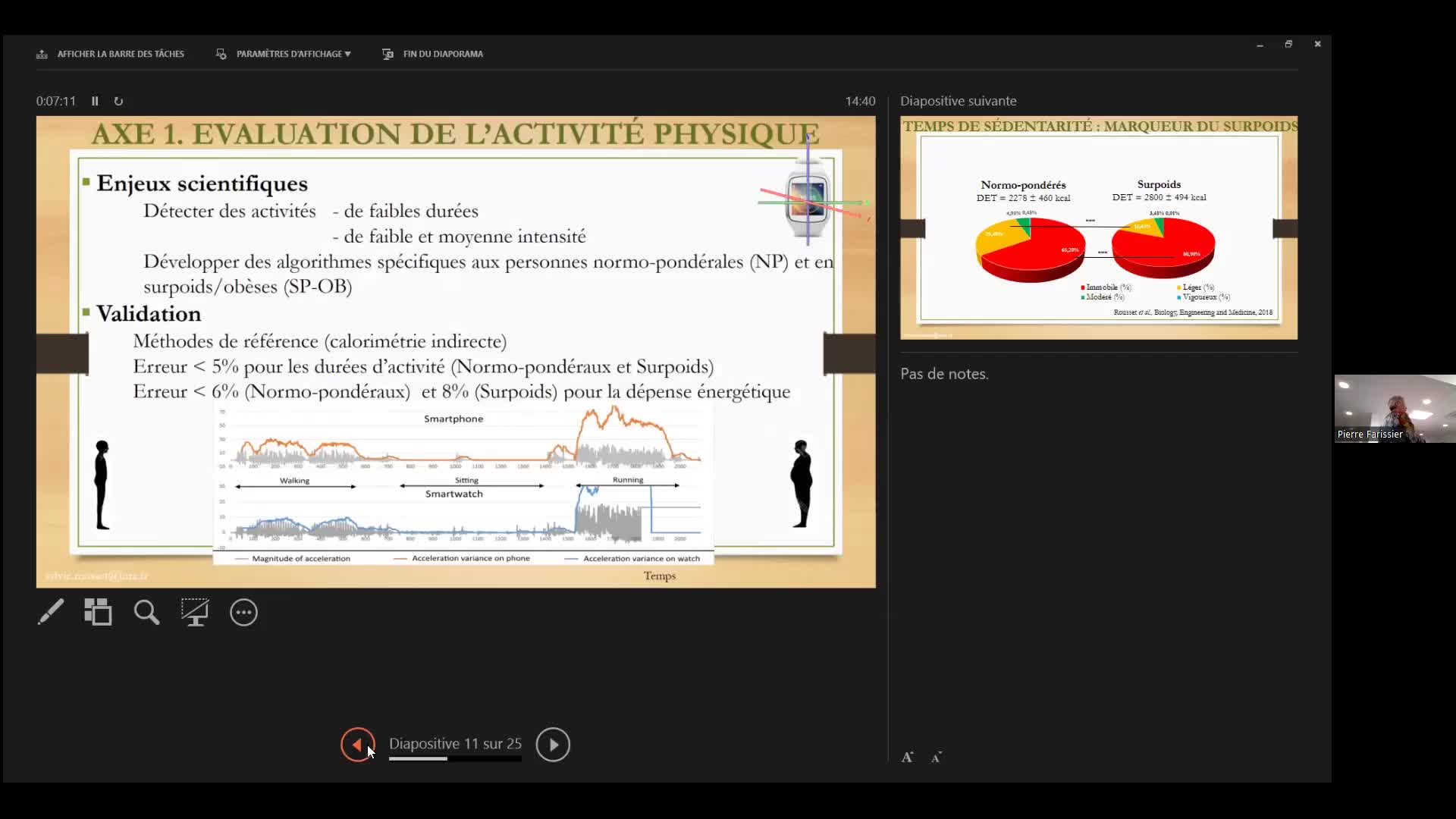1456x819 pixels.
Task: Increase the notes text size
Action: tap(908, 756)
